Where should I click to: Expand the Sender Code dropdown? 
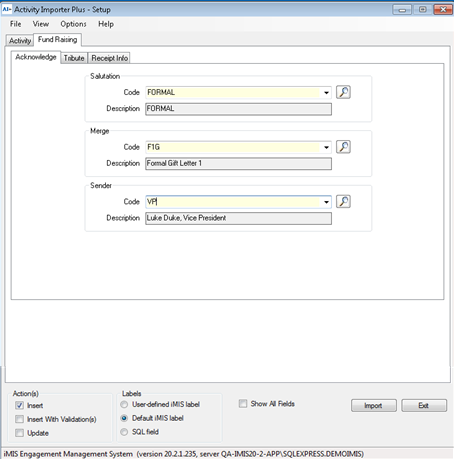[x=326, y=202]
